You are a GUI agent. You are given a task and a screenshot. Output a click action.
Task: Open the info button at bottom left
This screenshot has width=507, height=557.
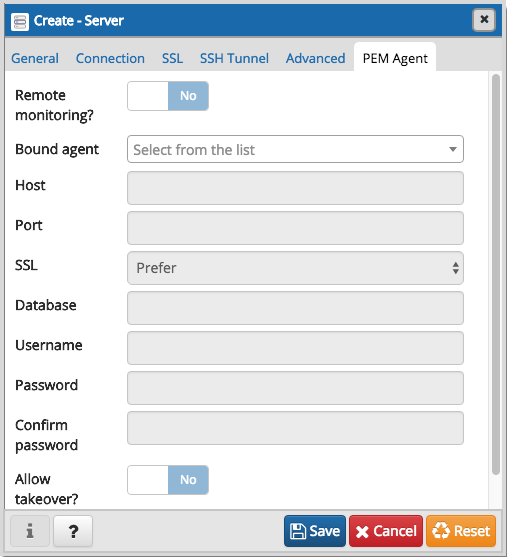pos(30,531)
